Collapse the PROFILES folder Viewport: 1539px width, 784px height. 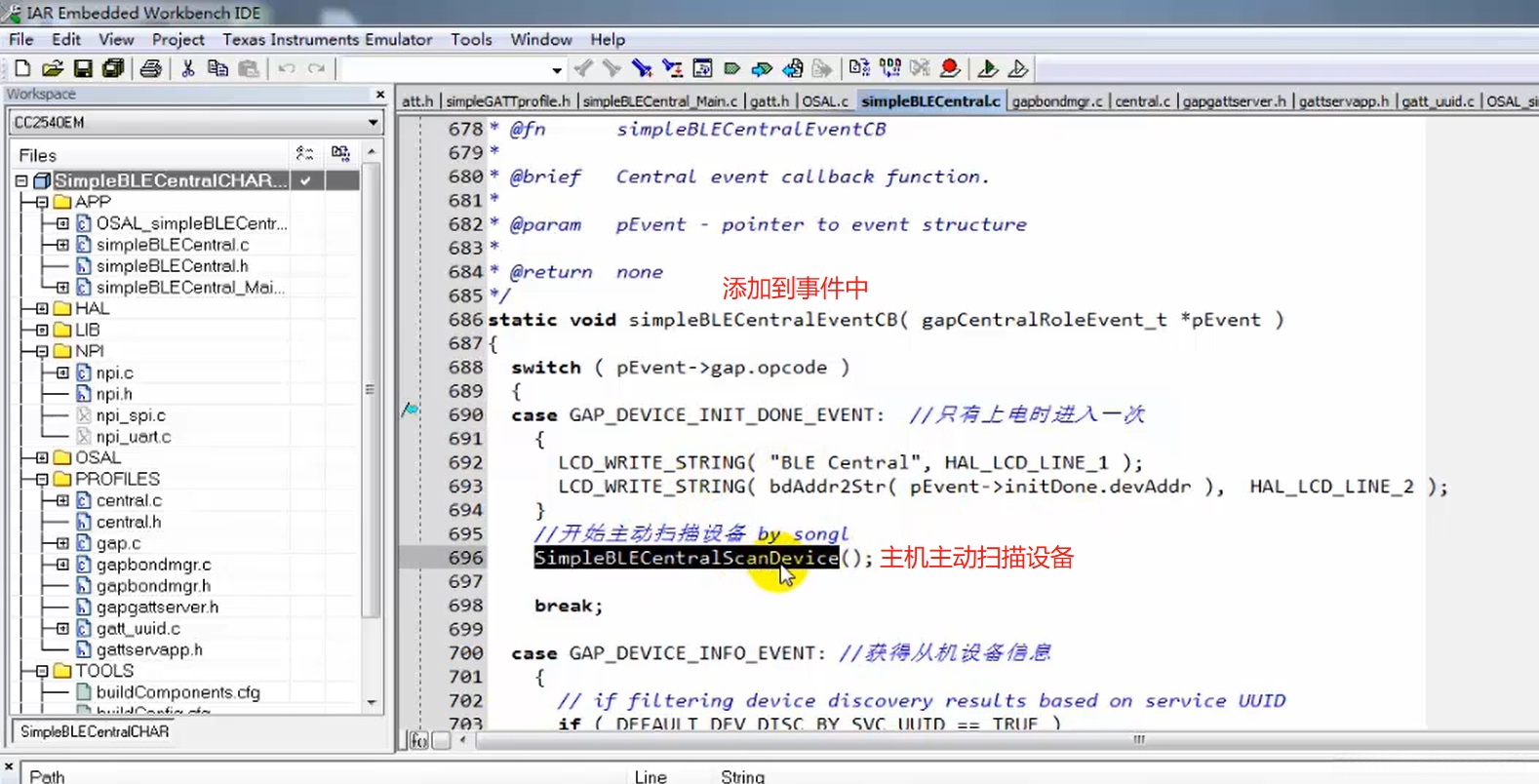pyautogui.click(x=42, y=479)
